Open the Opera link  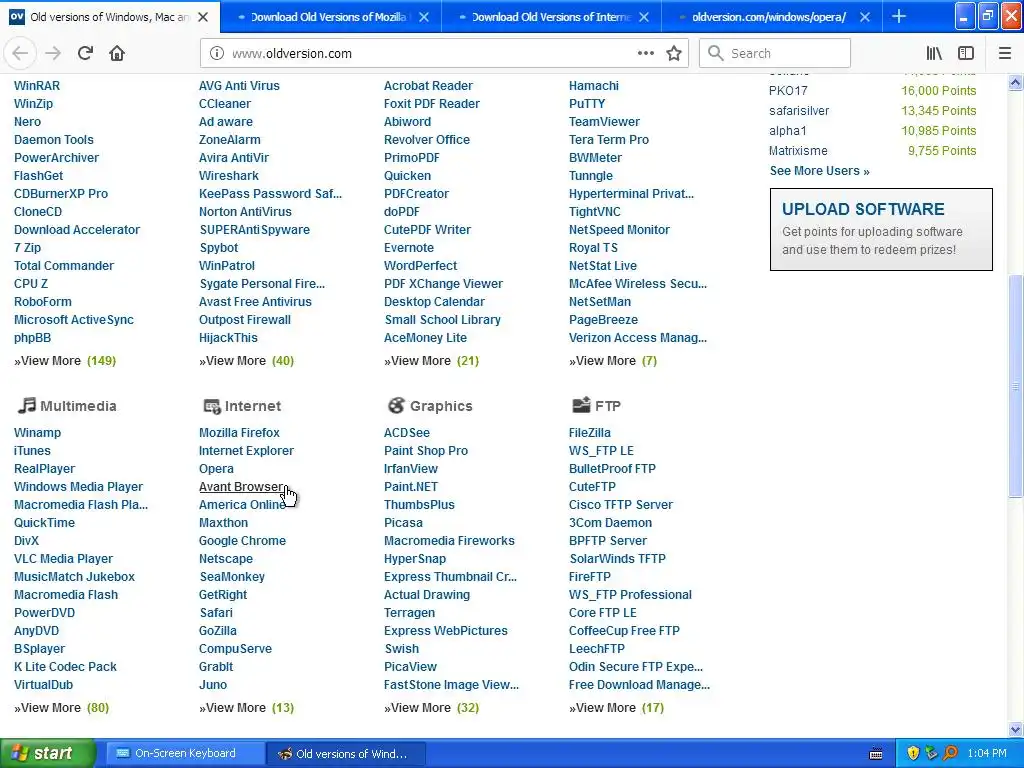click(216, 469)
